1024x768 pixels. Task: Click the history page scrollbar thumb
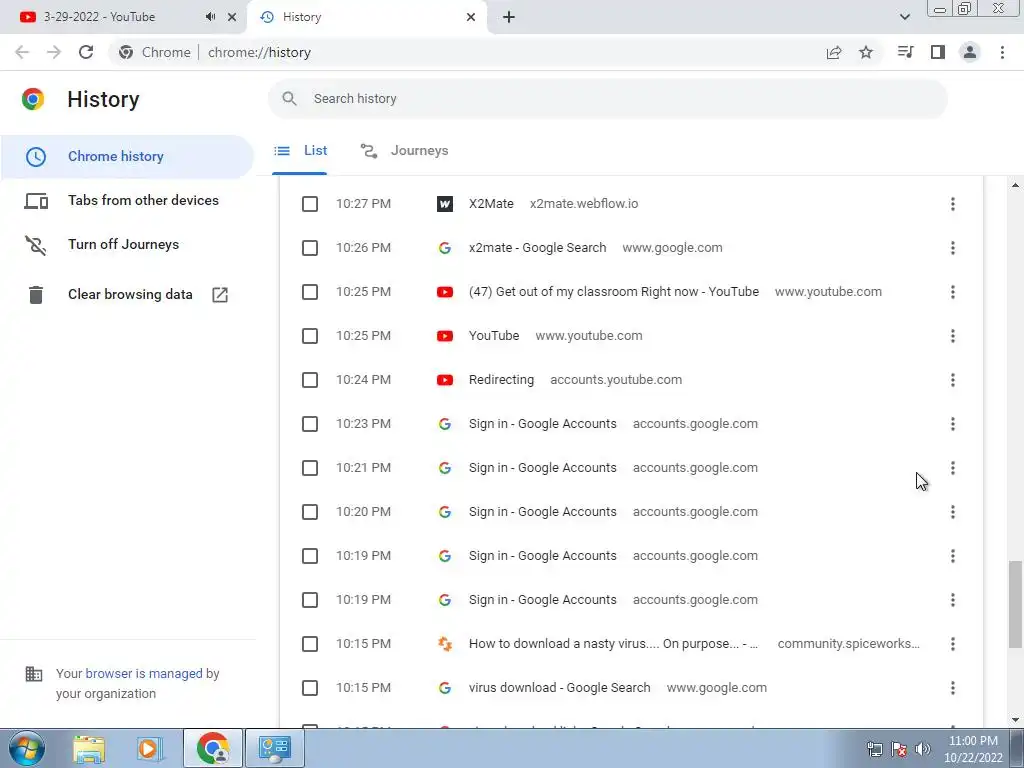[x=1015, y=604]
